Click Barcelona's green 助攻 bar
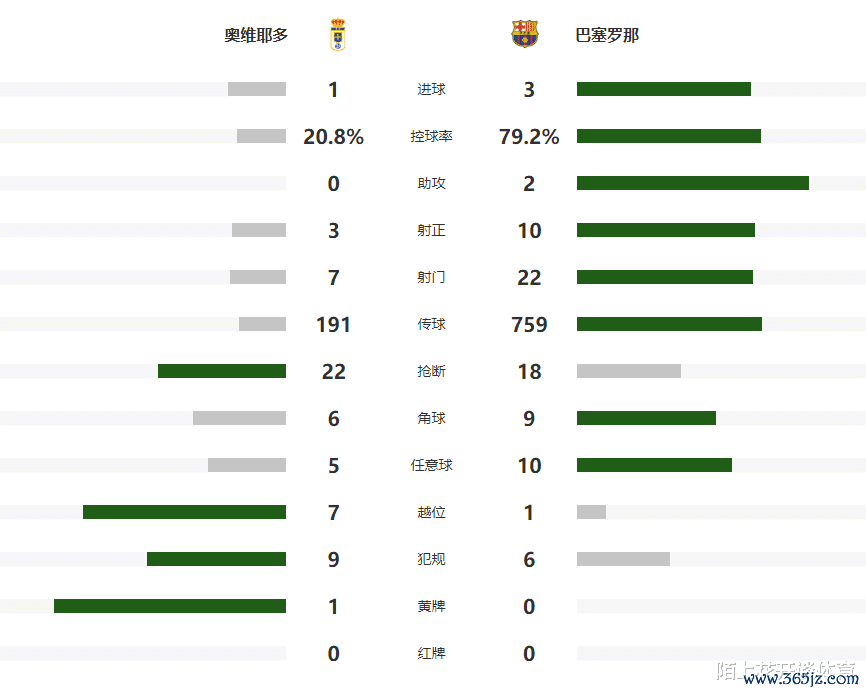This screenshot has height=694, width=866. coord(692,183)
